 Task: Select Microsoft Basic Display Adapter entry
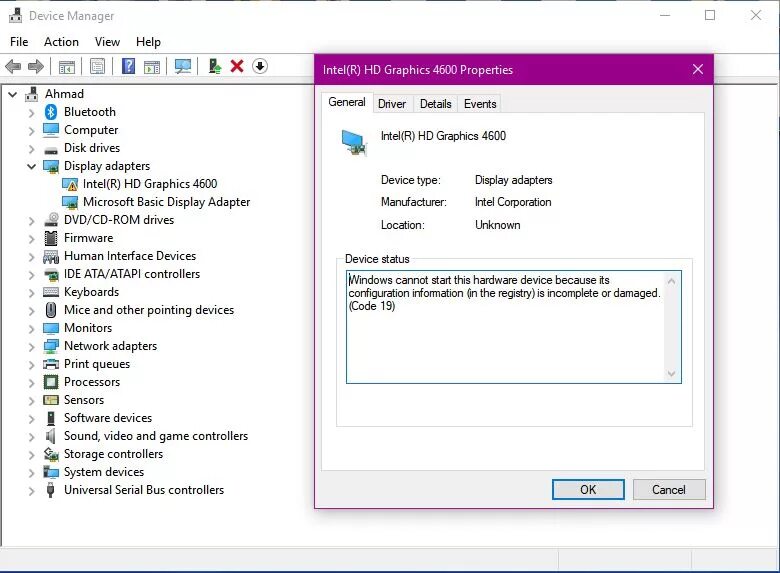coord(166,201)
